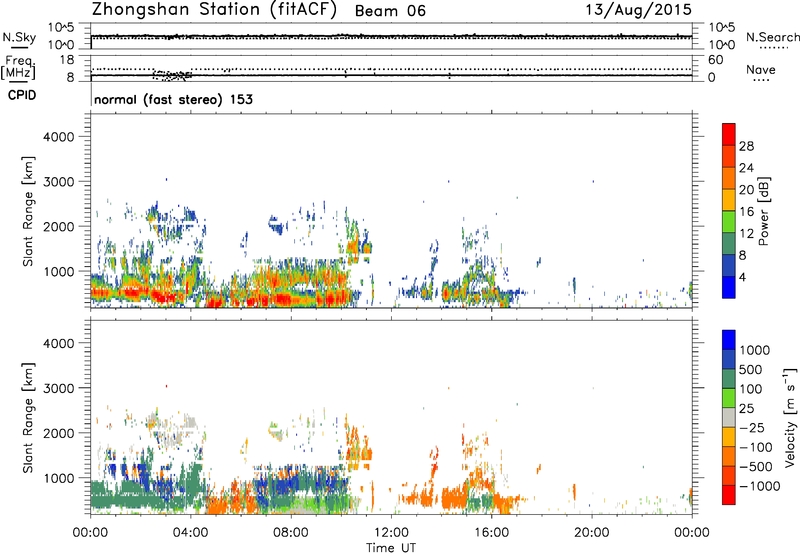Pick the yellow Power segment between 16 and 20
The height and width of the screenshot is (554, 800).
(729, 200)
